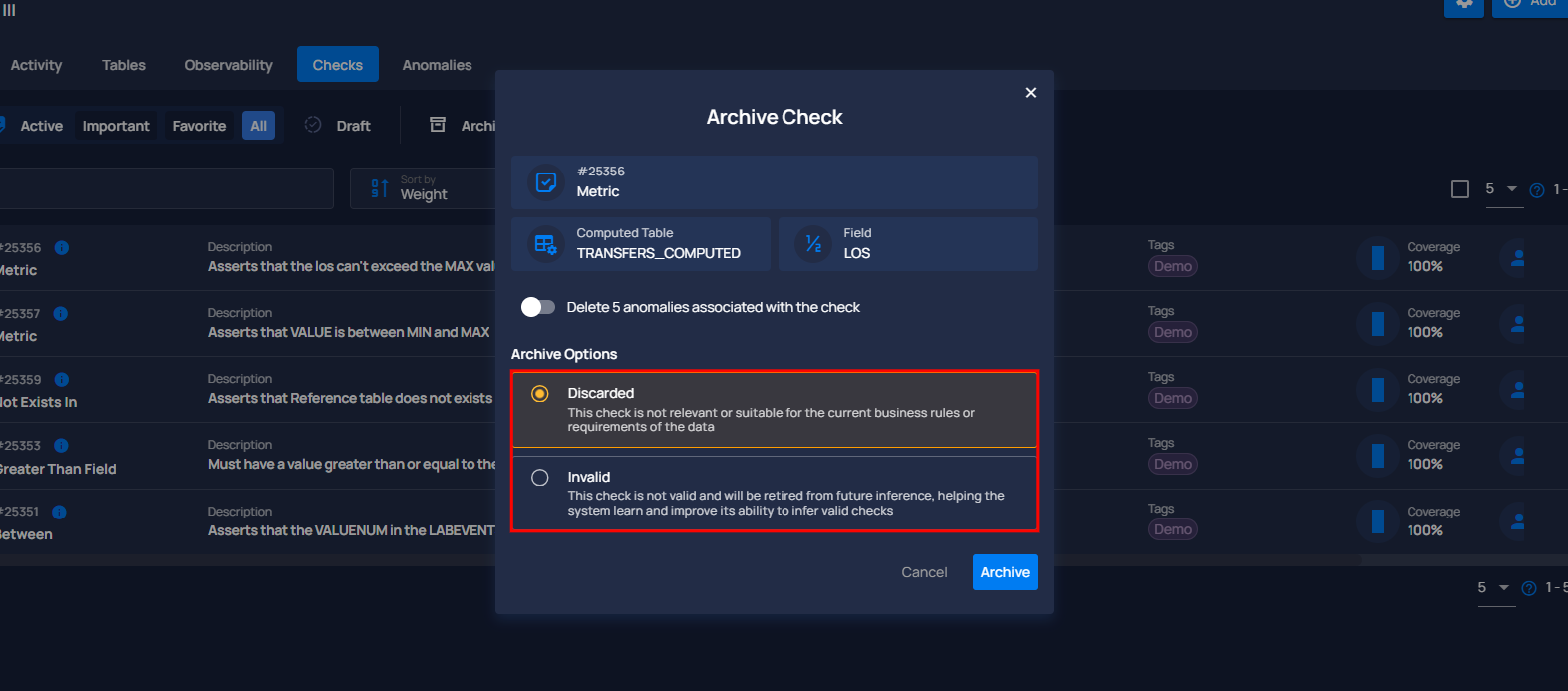The width and height of the screenshot is (1568, 691).
Task: Switch to the Observability tab
Action: [x=228, y=65]
